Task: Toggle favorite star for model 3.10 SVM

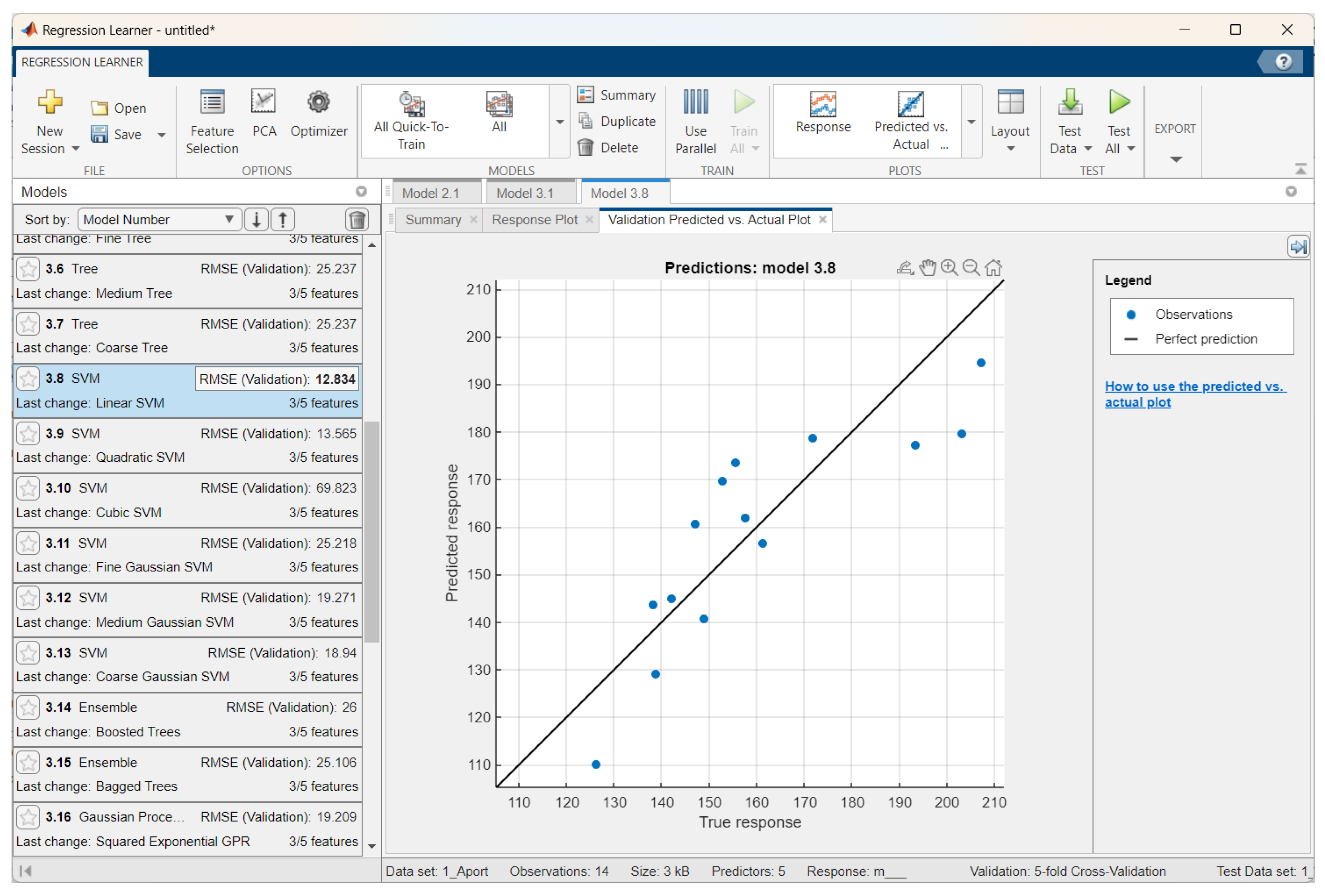Action: [27, 489]
